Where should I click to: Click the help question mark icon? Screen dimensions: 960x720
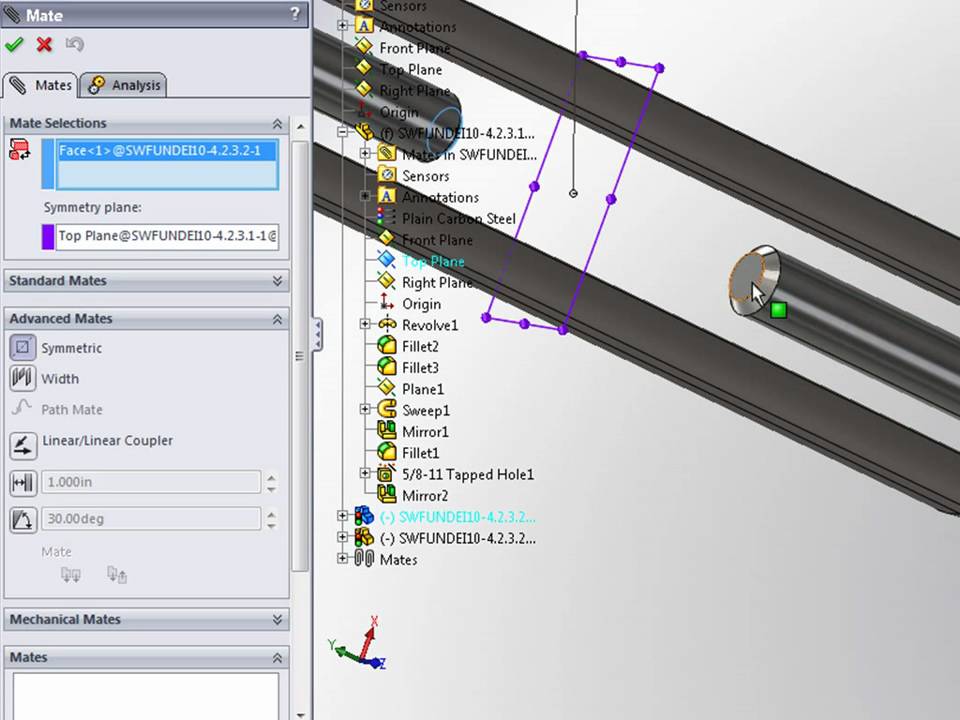coord(295,13)
